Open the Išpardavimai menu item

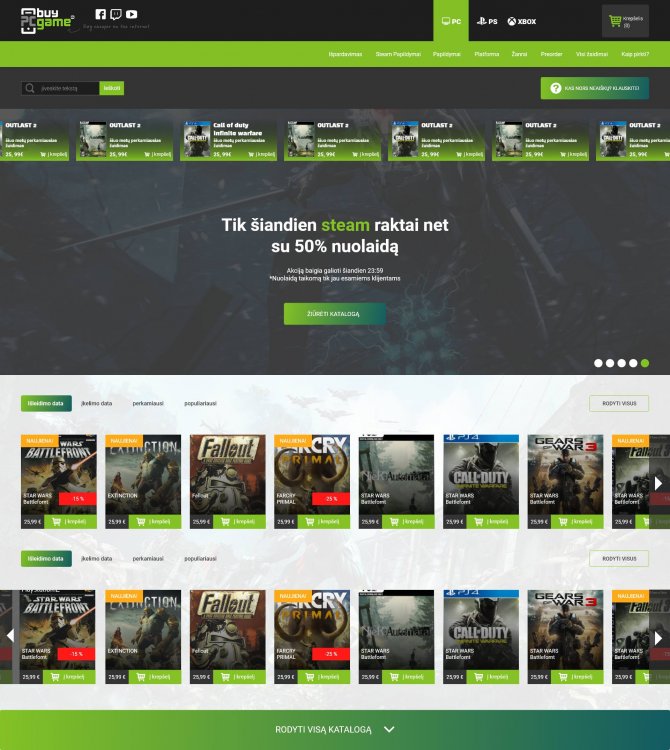pyautogui.click(x=345, y=54)
